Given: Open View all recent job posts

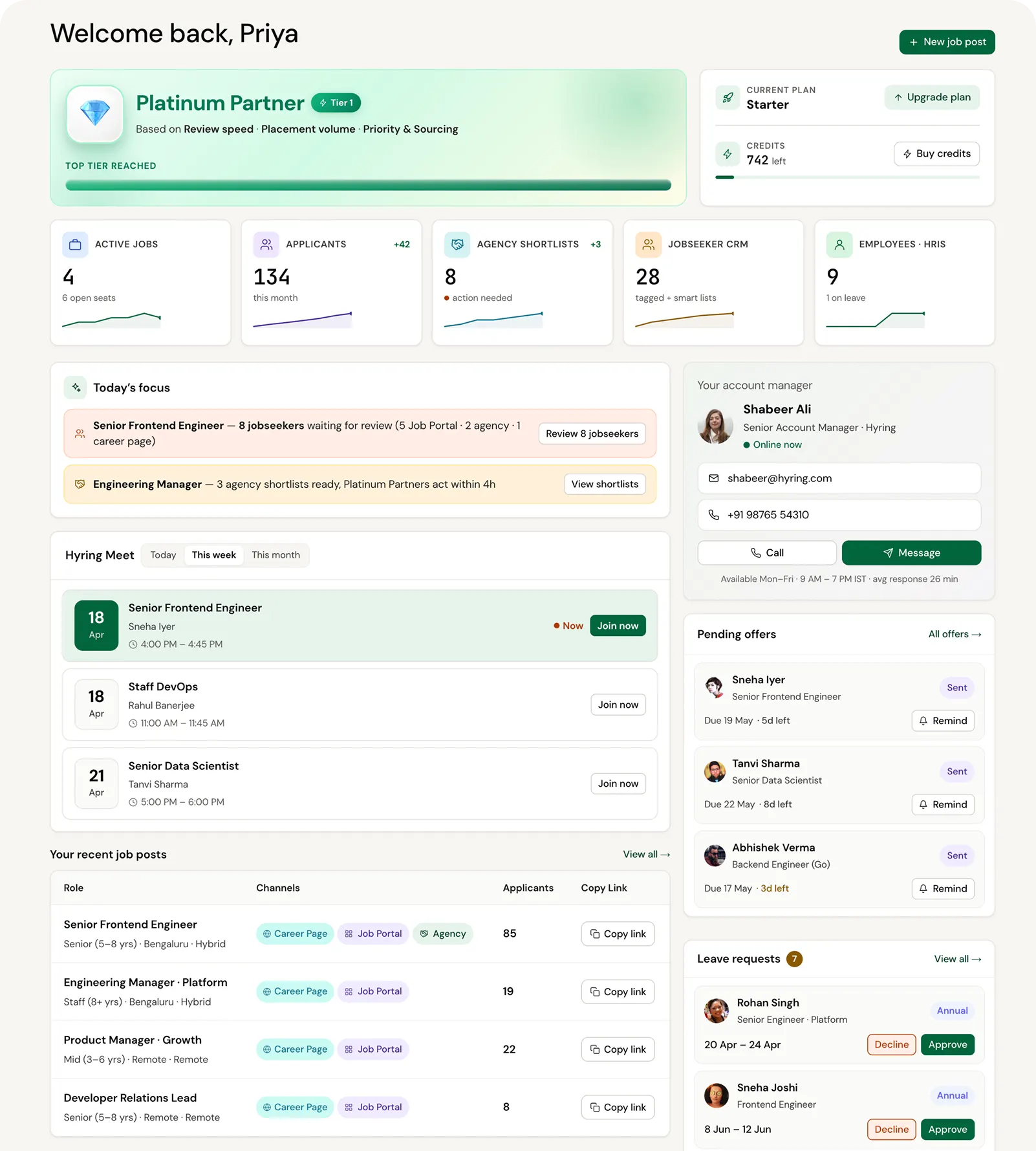Looking at the screenshot, I should 646,854.
